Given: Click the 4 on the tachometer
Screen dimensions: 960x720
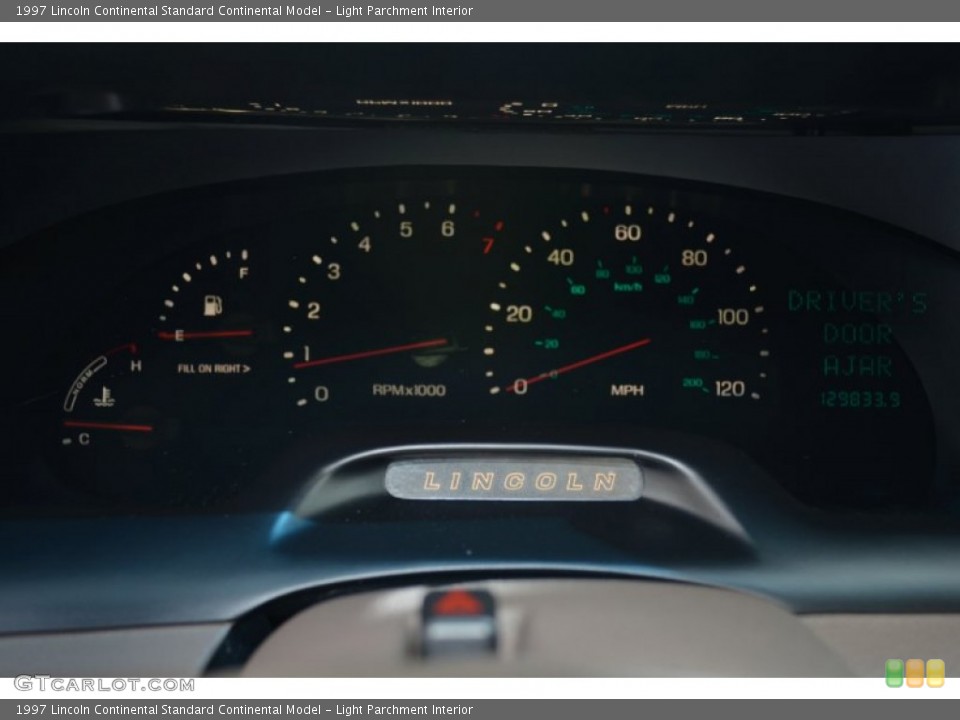Looking at the screenshot, I should (x=364, y=244).
